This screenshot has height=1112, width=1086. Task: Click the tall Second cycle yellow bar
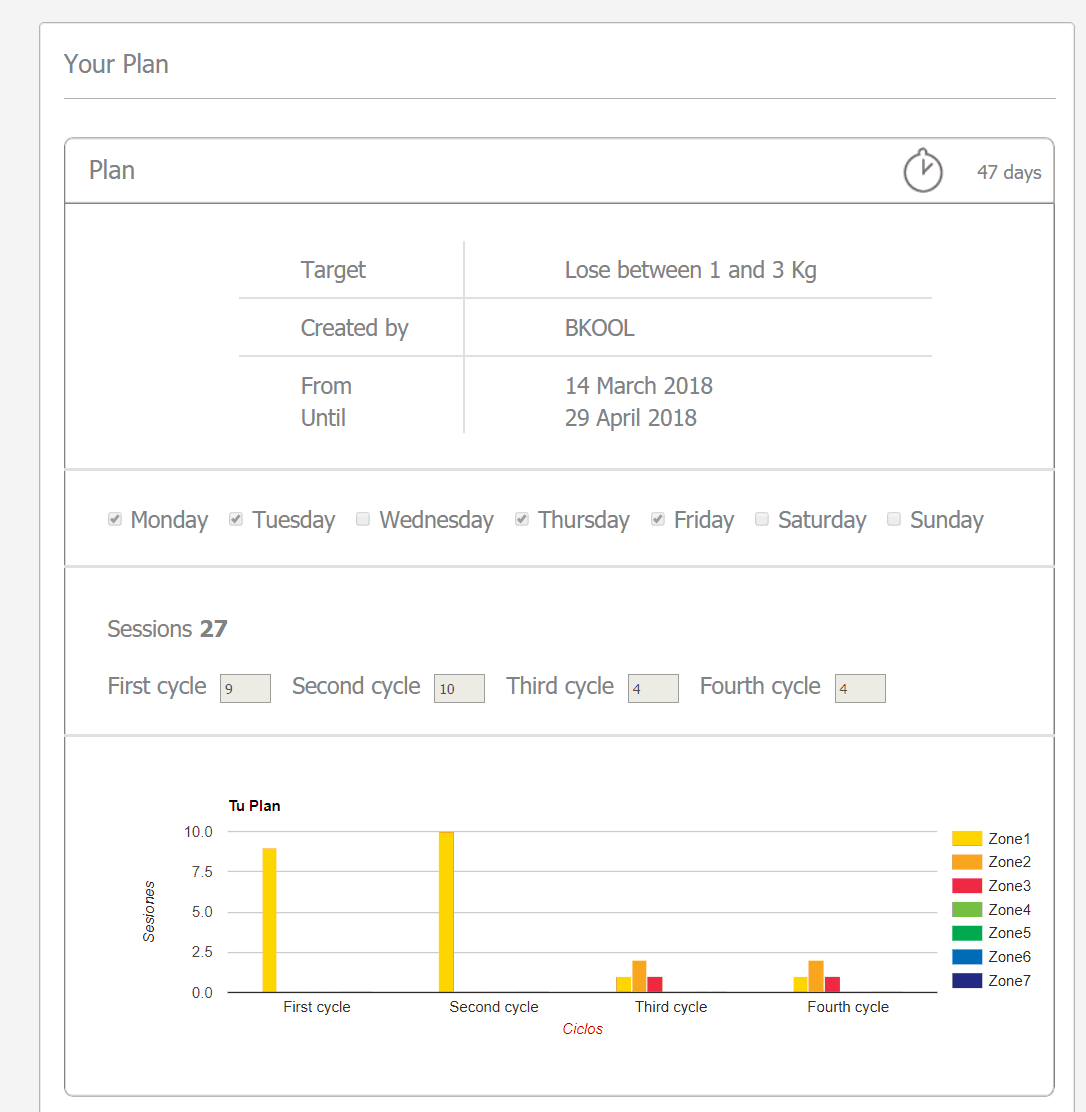click(x=446, y=912)
